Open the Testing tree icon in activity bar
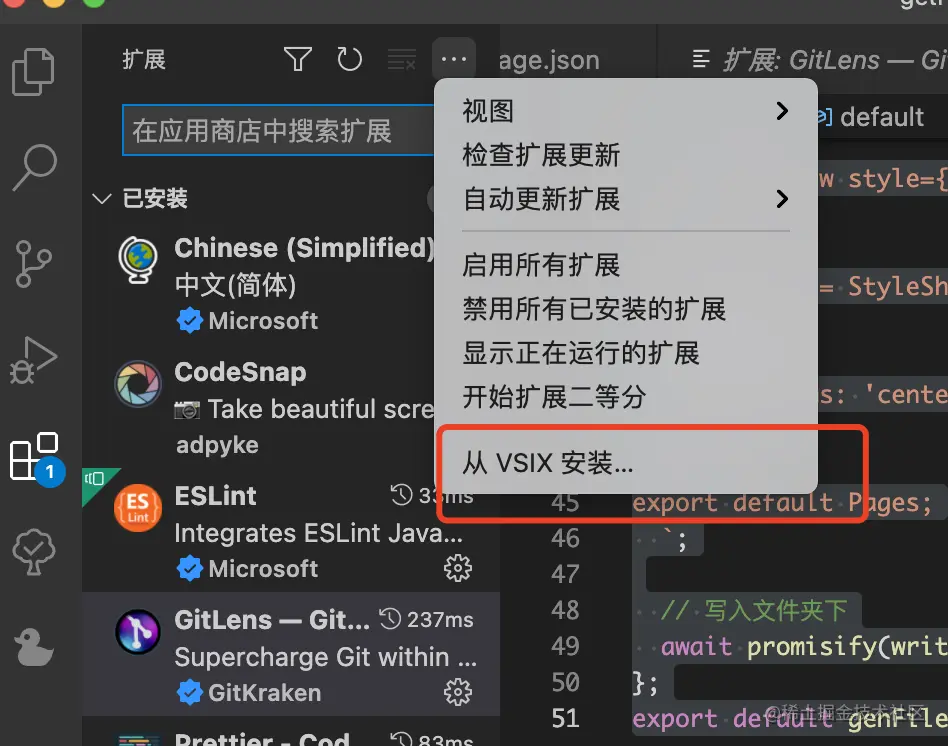 [x=34, y=551]
